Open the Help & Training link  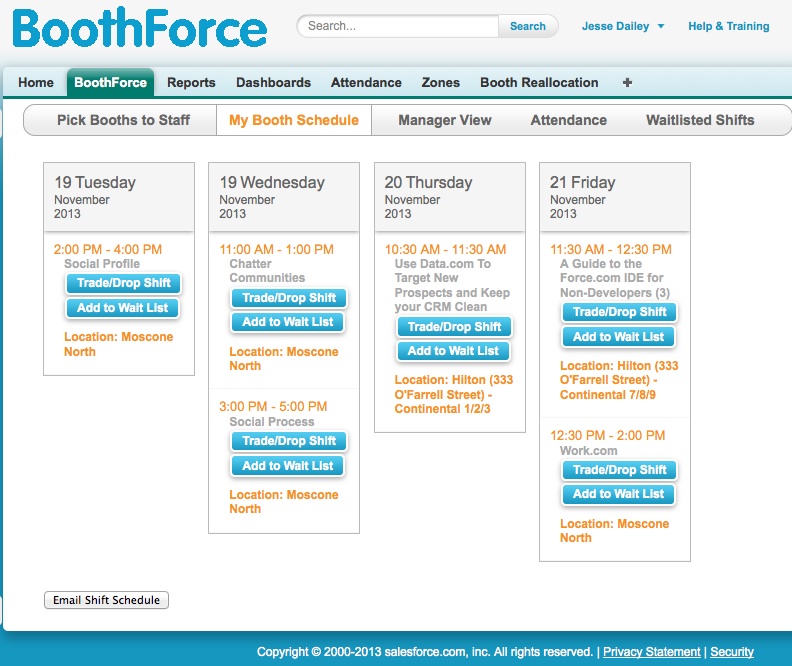point(728,27)
